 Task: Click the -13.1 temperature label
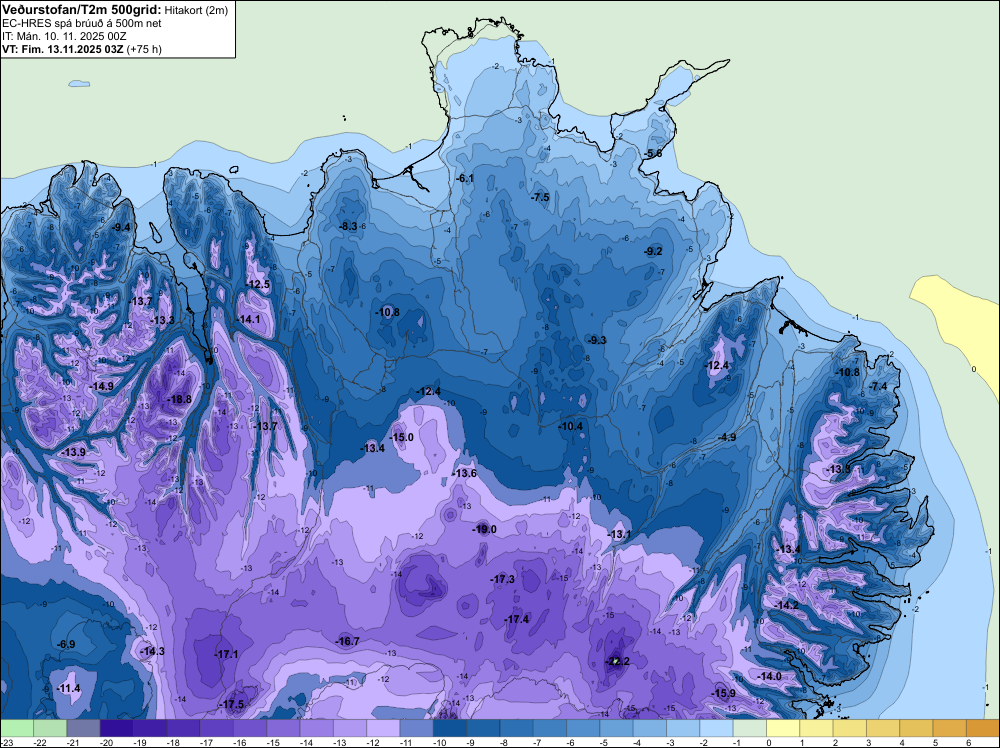tap(619, 534)
